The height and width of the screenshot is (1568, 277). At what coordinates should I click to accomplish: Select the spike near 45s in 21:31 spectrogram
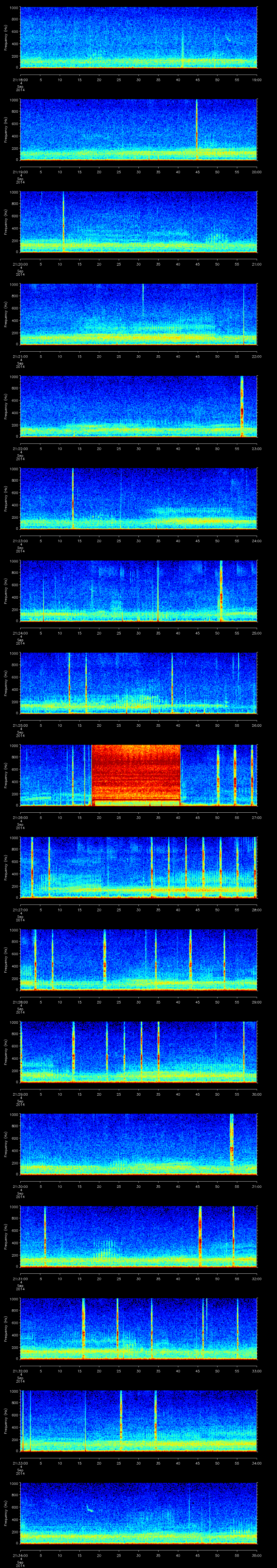[x=200, y=1236]
